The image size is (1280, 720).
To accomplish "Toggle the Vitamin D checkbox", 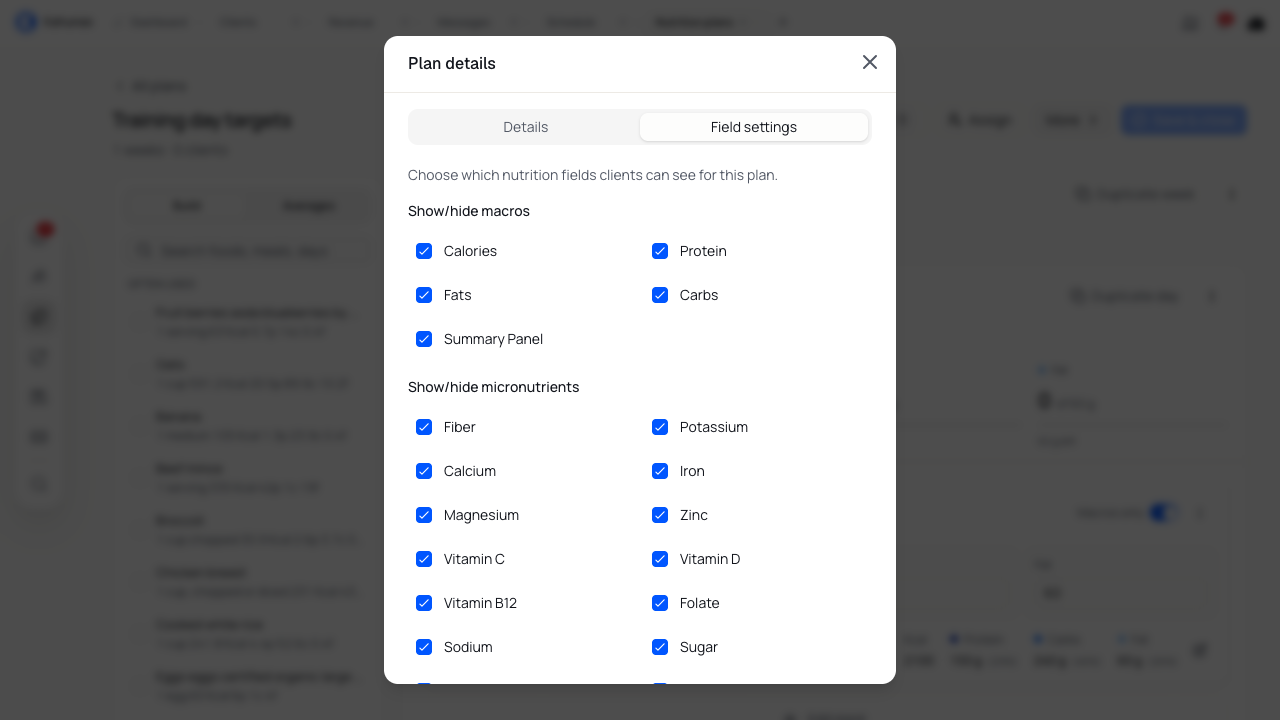I will (x=660, y=559).
